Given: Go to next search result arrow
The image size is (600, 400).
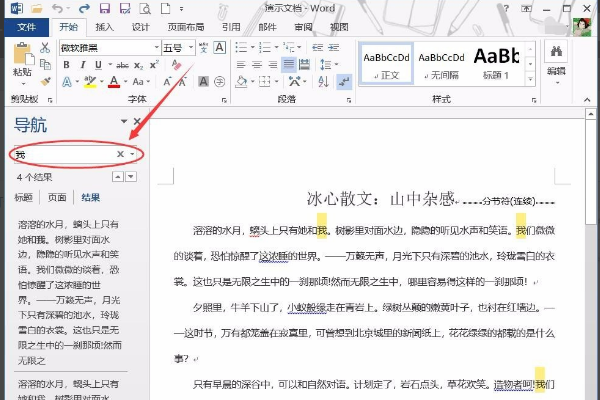Looking at the screenshot, I should 131,177.
